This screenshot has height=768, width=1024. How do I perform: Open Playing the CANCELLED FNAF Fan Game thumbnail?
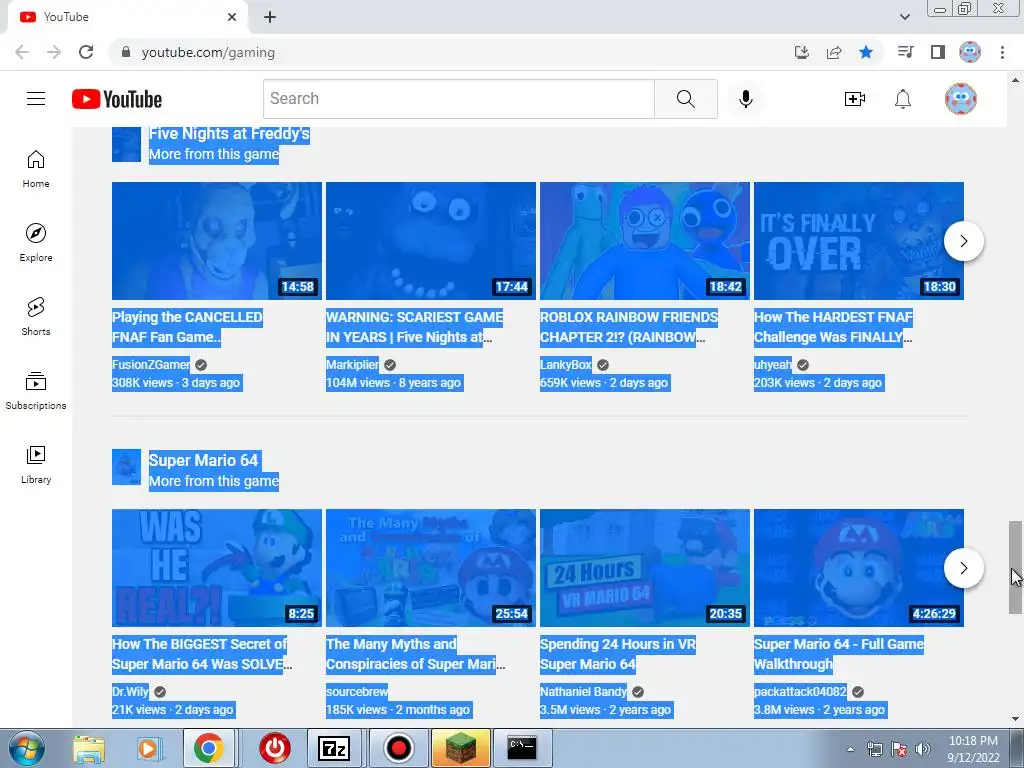(217, 241)
